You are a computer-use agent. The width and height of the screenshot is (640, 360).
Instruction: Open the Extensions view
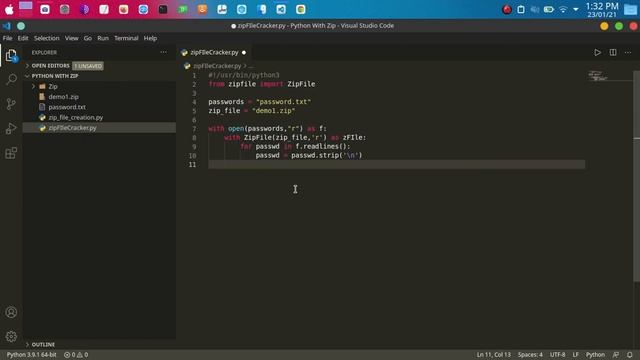pos(11,153)
